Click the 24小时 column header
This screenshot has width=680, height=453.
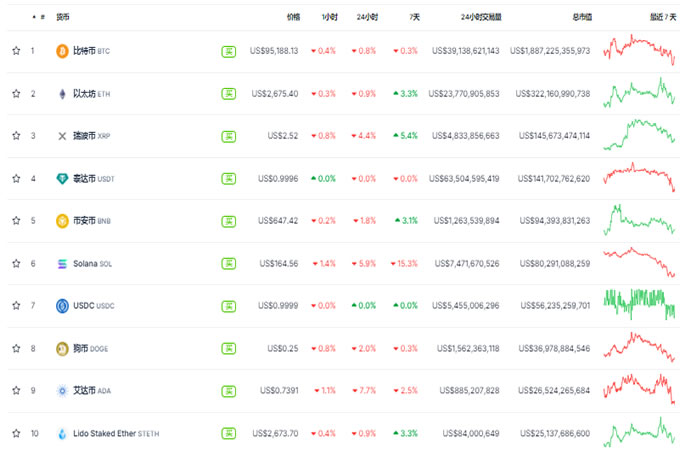coord(364,17)
